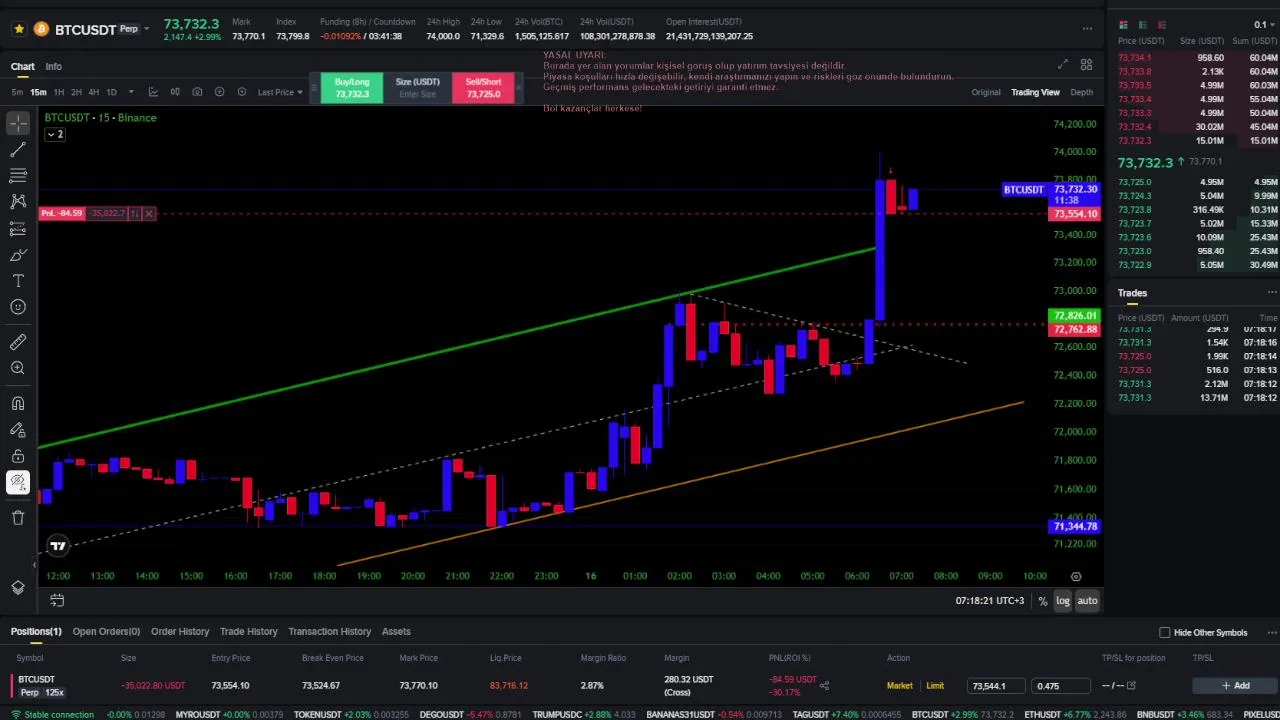Click the add alert plus-circle icon
The width and height of the screenshot is (1280, 720).
click(219, 92)
